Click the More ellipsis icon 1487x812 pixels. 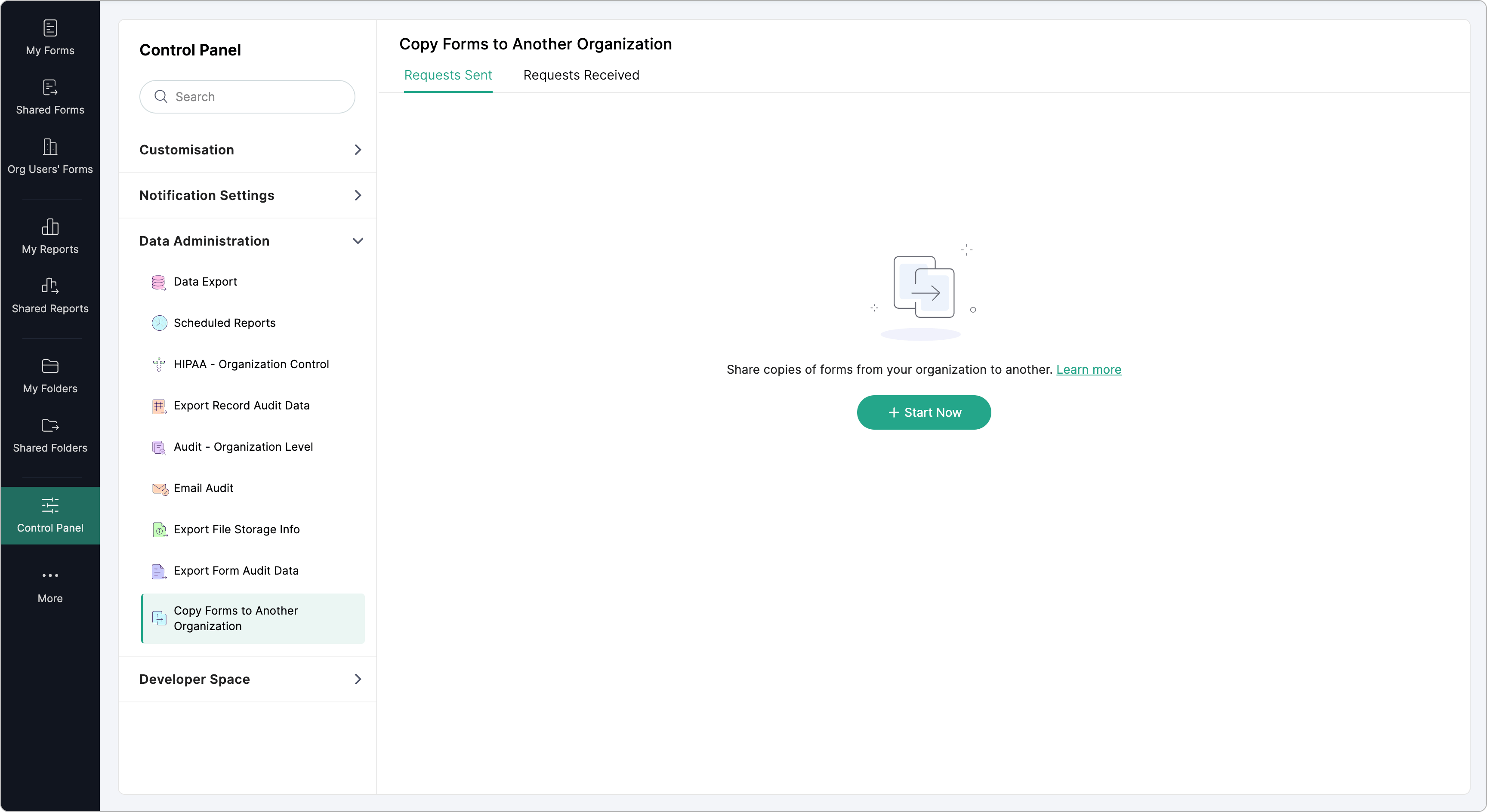point(50,575)
